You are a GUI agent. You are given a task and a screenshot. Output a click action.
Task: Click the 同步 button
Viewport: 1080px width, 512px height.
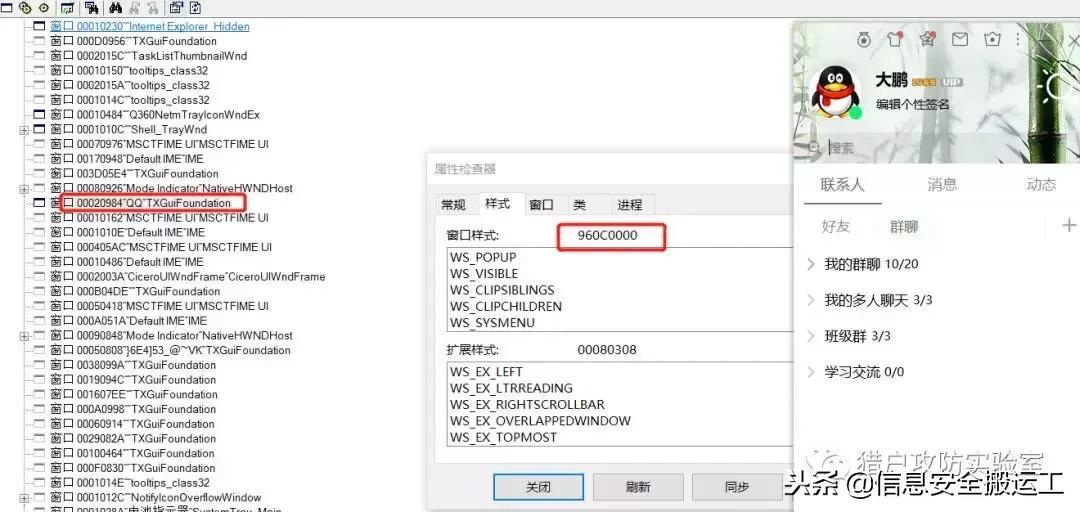coord(736,487)
